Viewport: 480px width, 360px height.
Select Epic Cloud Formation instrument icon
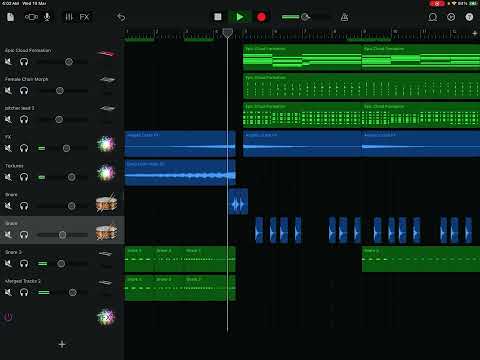106,53
